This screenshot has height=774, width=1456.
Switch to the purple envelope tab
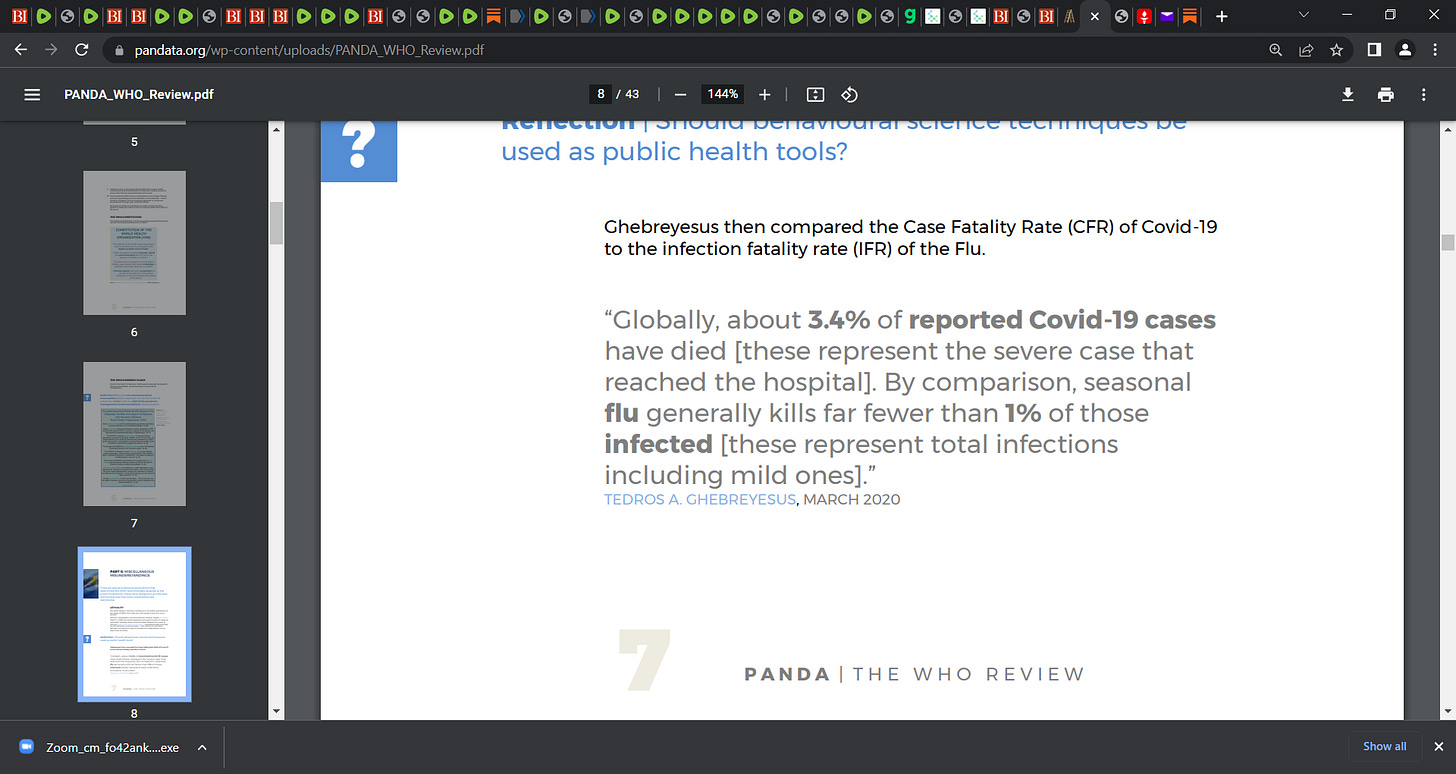point(1166,17)
